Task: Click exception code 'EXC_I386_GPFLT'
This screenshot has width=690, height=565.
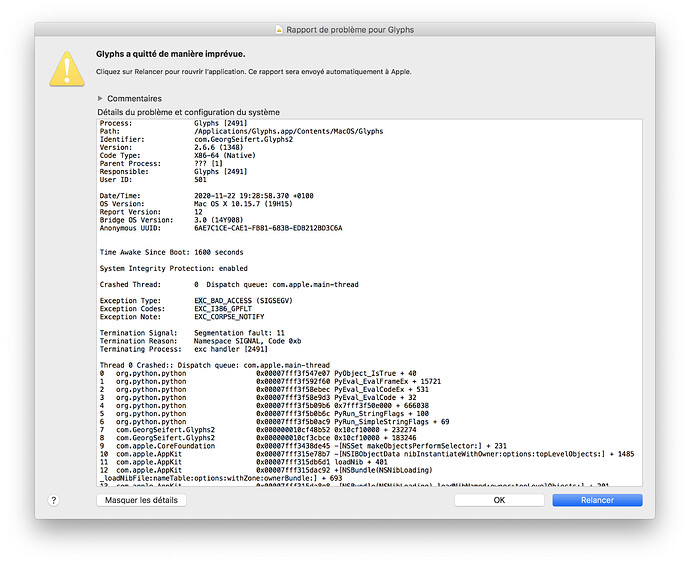Action: (x=223, y=309)
